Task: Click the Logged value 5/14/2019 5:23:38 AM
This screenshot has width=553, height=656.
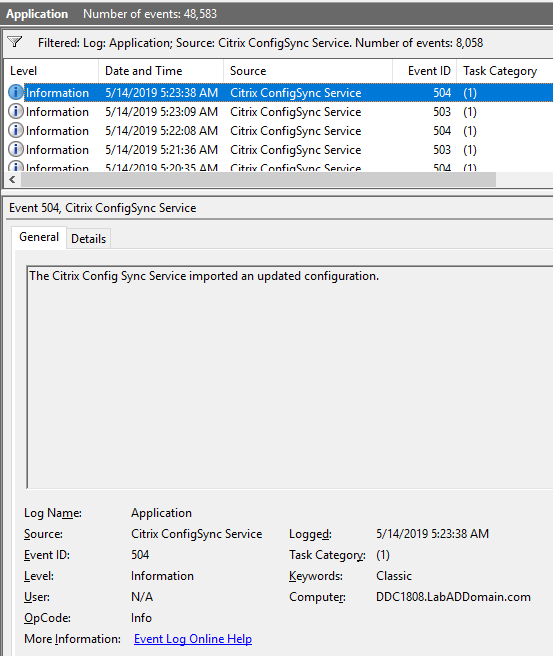Action: point(432,534)
